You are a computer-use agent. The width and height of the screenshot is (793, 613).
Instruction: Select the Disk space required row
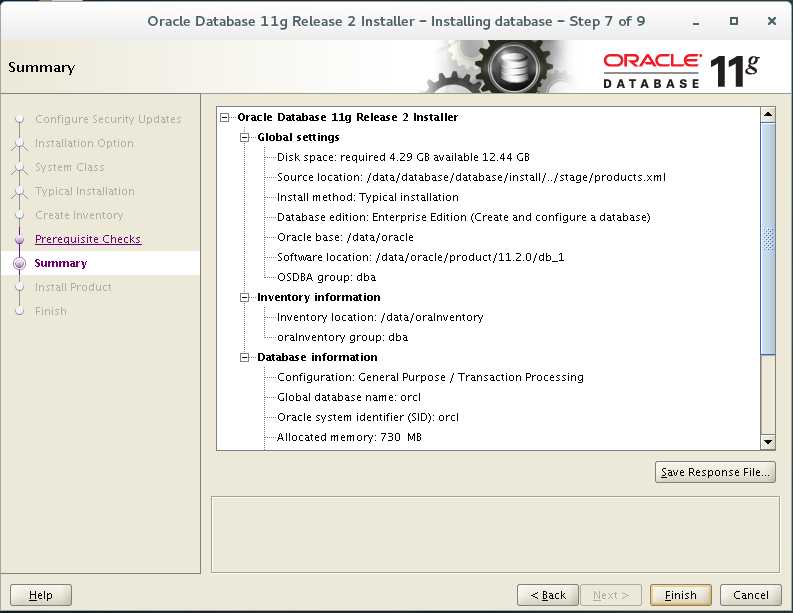coord(403,157)
